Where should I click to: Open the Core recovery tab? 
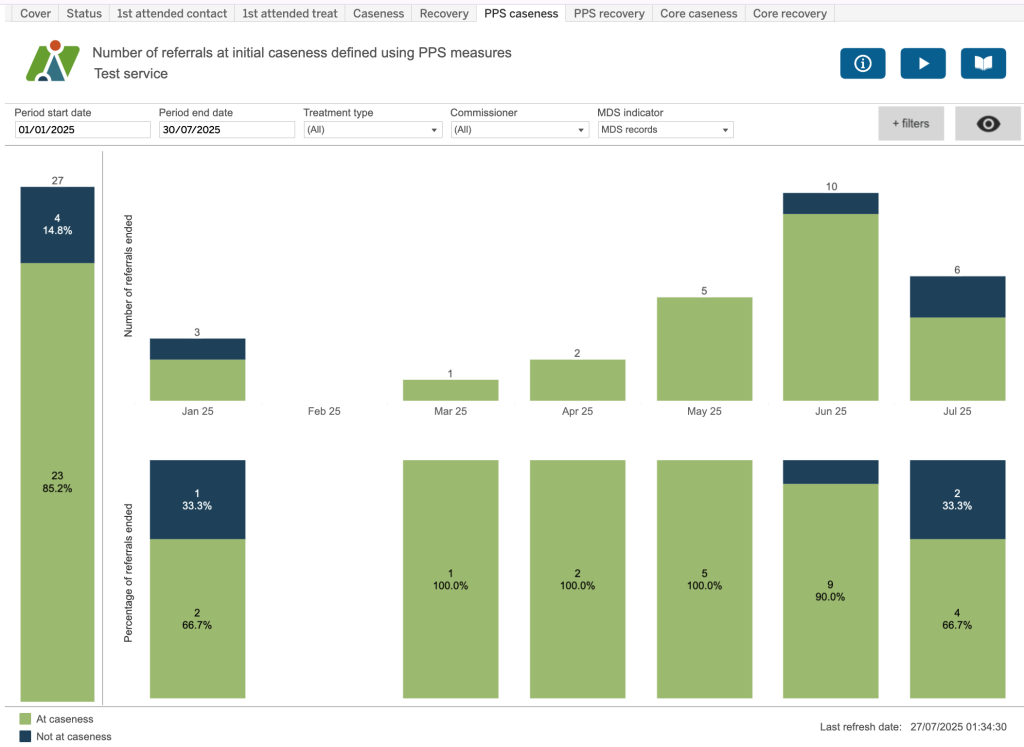(789, 14)
